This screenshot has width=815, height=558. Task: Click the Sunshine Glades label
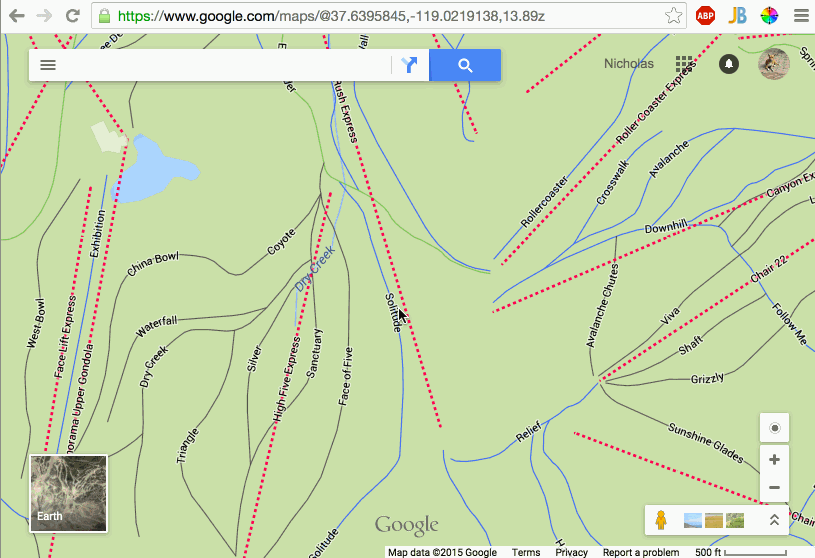[706, 442]
